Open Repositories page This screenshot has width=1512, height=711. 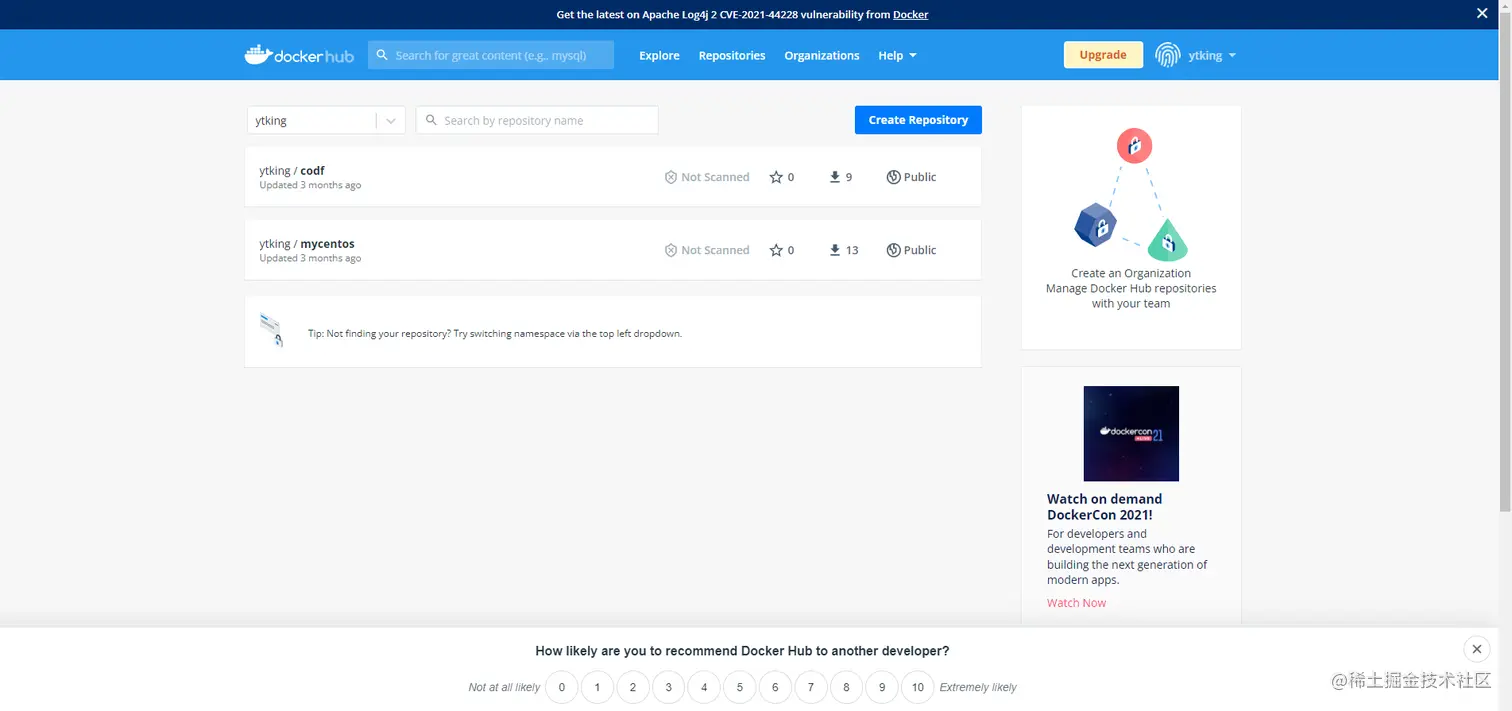click(x=732, y=55)
